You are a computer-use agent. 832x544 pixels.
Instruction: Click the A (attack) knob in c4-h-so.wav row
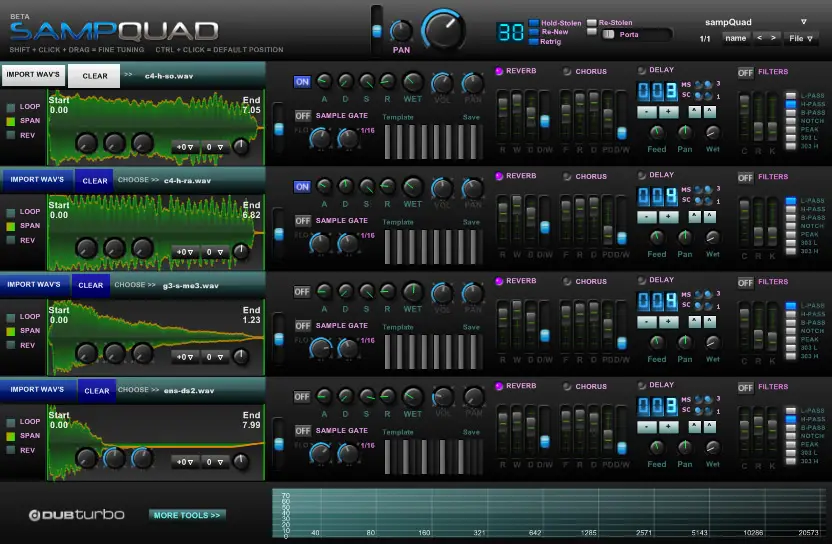pos(324,81)
